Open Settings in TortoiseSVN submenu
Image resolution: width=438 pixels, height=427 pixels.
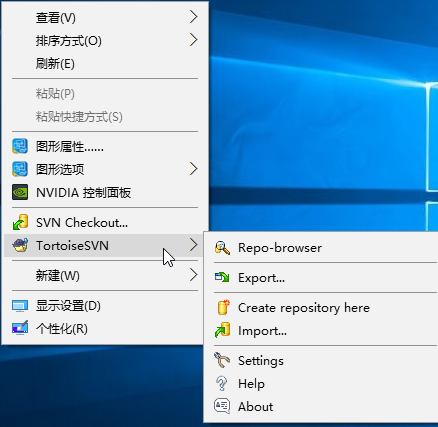pyautogui.click(x=322, y=360)
